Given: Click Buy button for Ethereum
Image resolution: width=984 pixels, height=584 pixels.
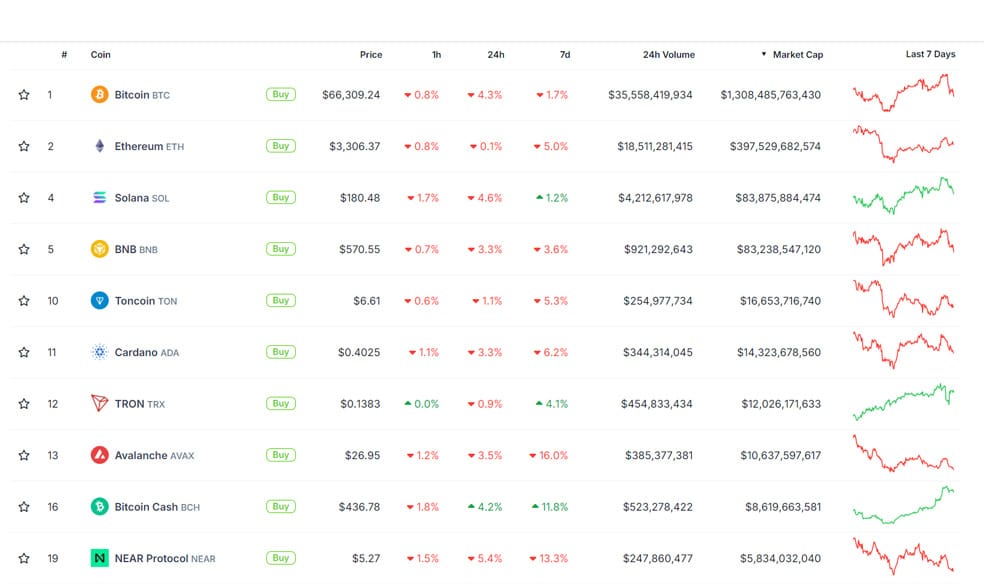Looking at the screenshot, I should 281,146.
